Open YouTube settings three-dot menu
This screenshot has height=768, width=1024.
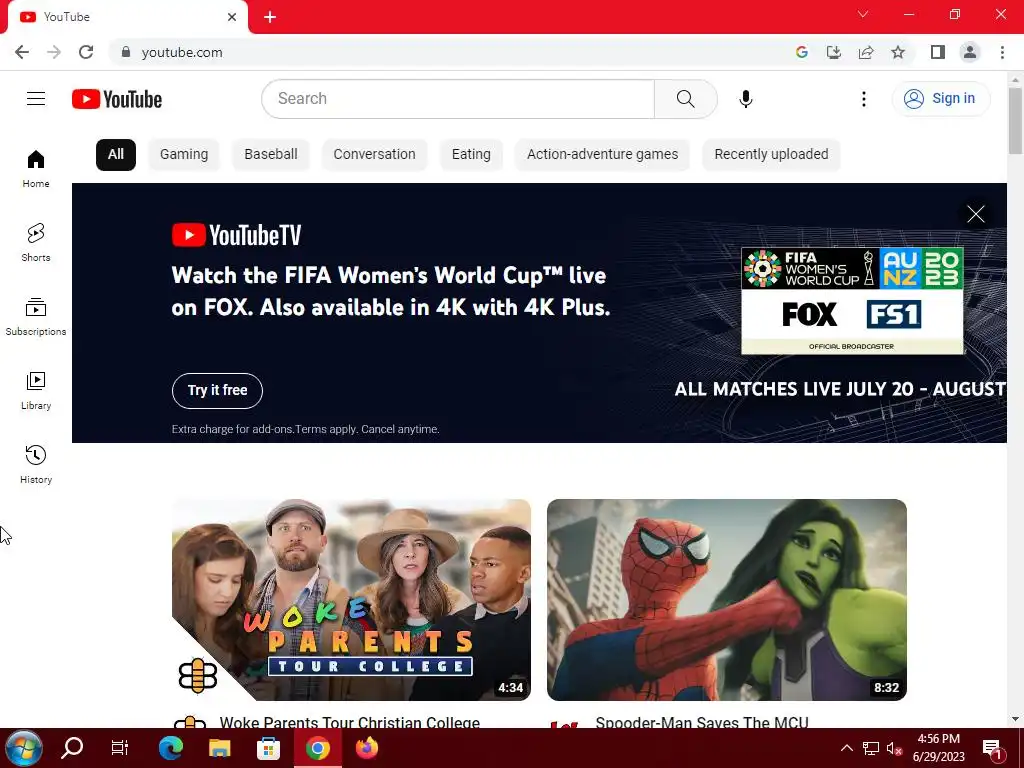(x=863, y=99)
